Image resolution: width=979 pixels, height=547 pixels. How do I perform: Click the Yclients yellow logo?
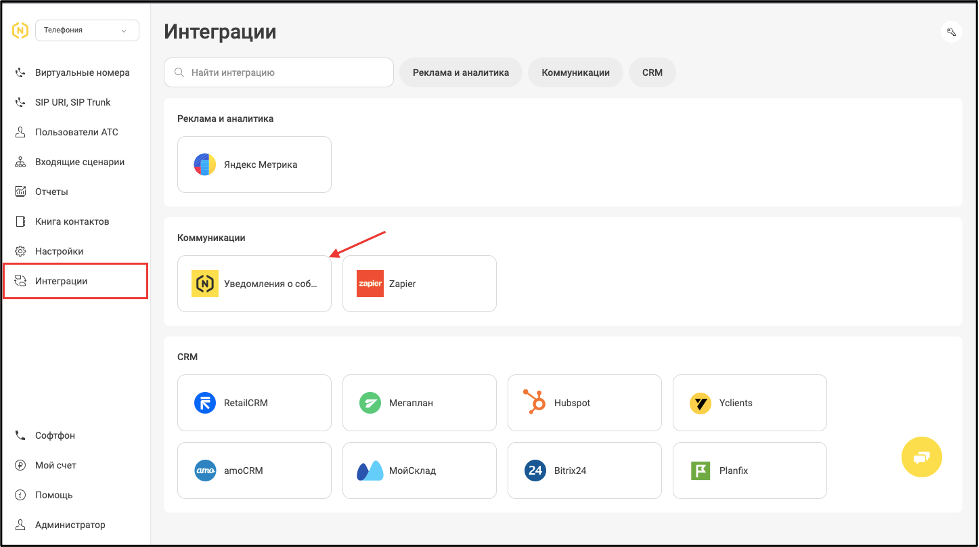point(701,403)
